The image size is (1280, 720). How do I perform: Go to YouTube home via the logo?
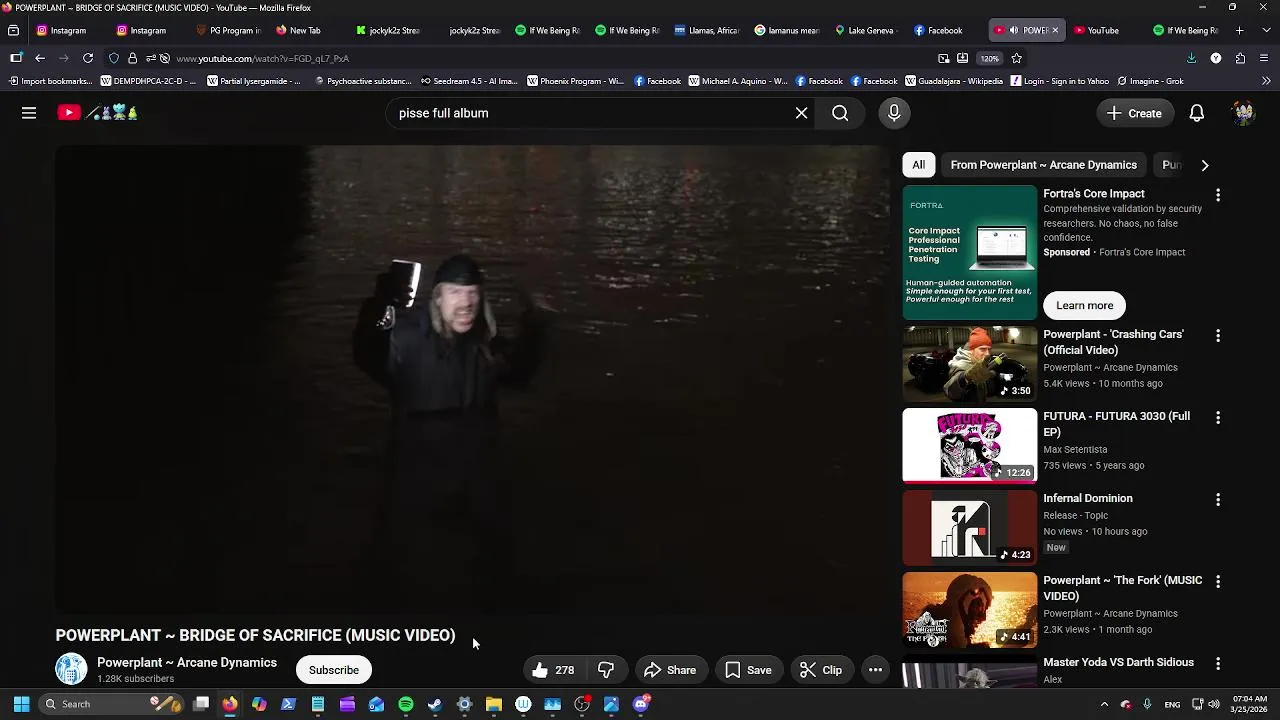pos(97,113)
